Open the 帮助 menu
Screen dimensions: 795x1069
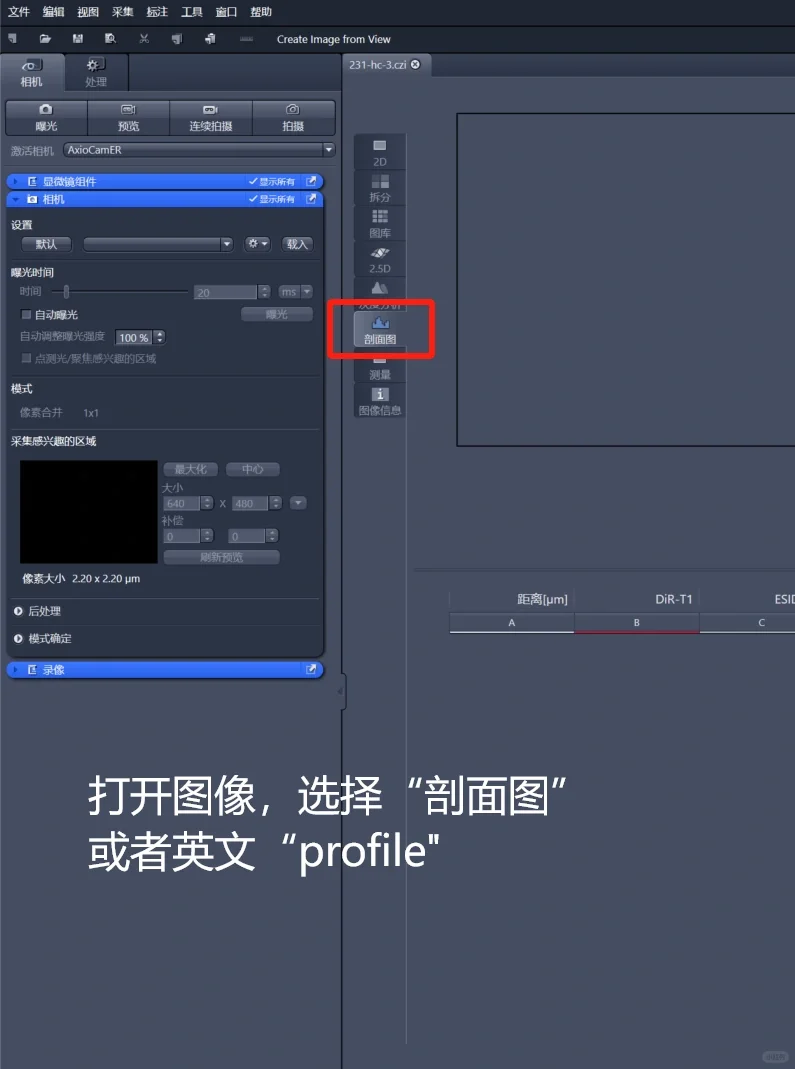[261, 12]
